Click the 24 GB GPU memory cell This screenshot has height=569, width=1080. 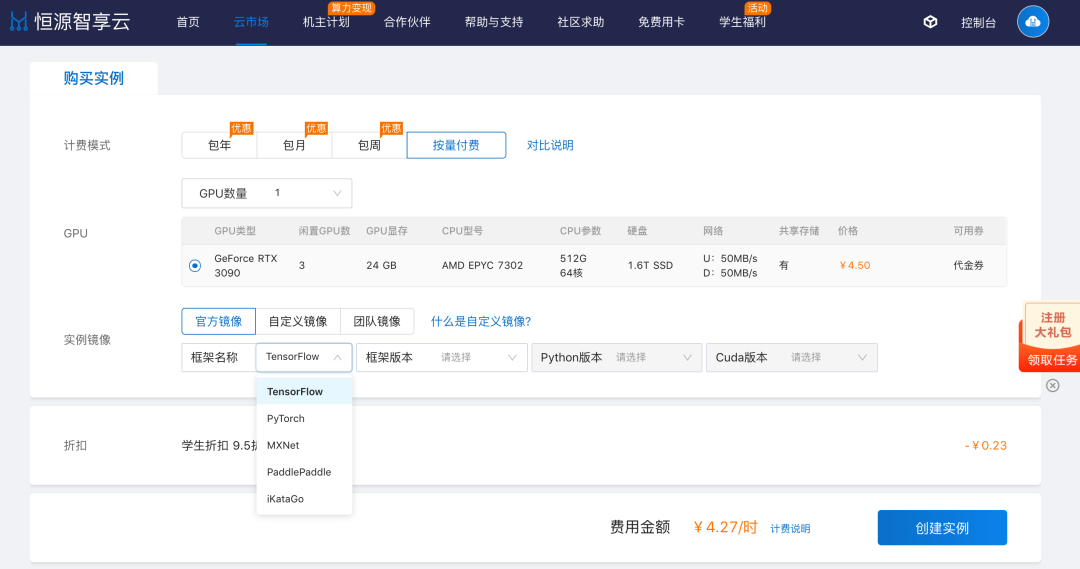381,265
